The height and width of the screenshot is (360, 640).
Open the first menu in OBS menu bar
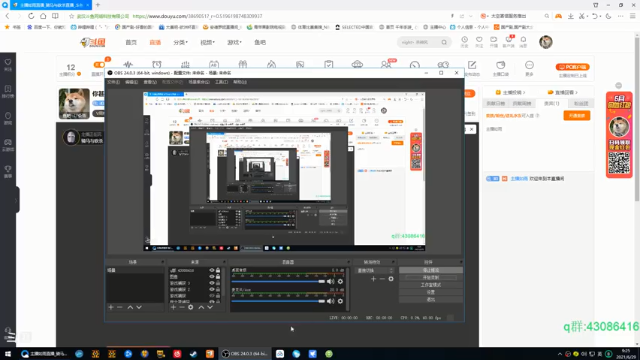click(x=113, y=82)
